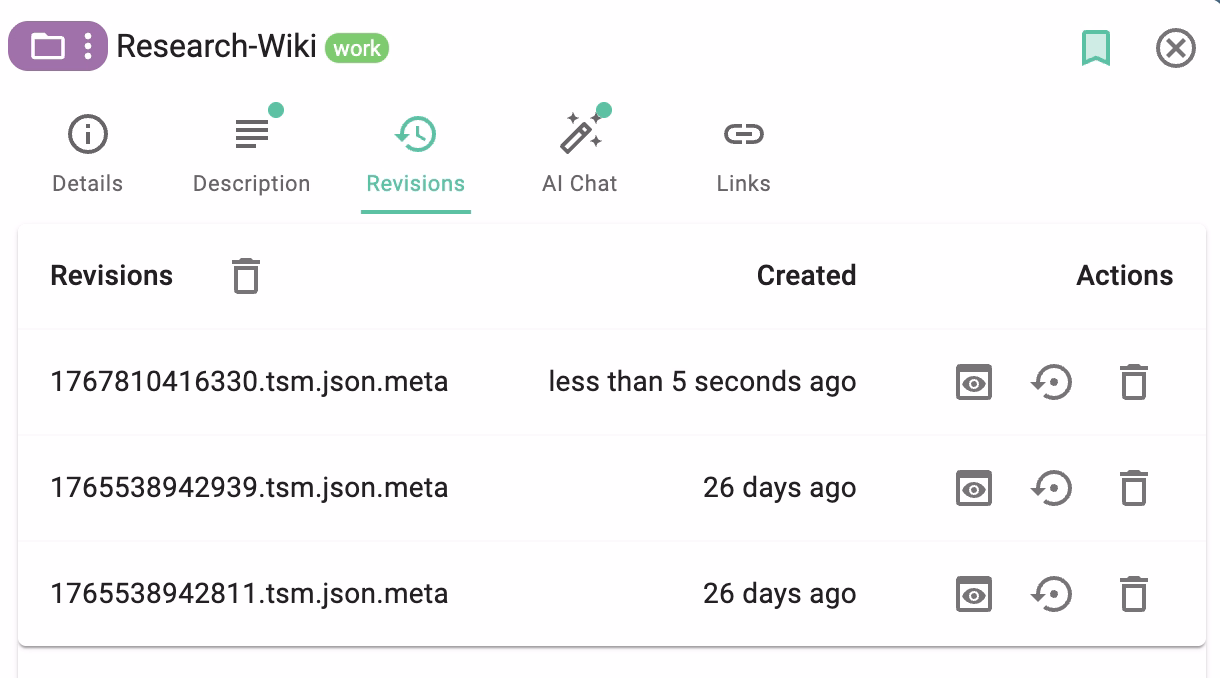Viewport: 1220px width, 678px height.
Task: Restore revision 1765538942939.tsm.json.meta
Action: coord(1051,488)
